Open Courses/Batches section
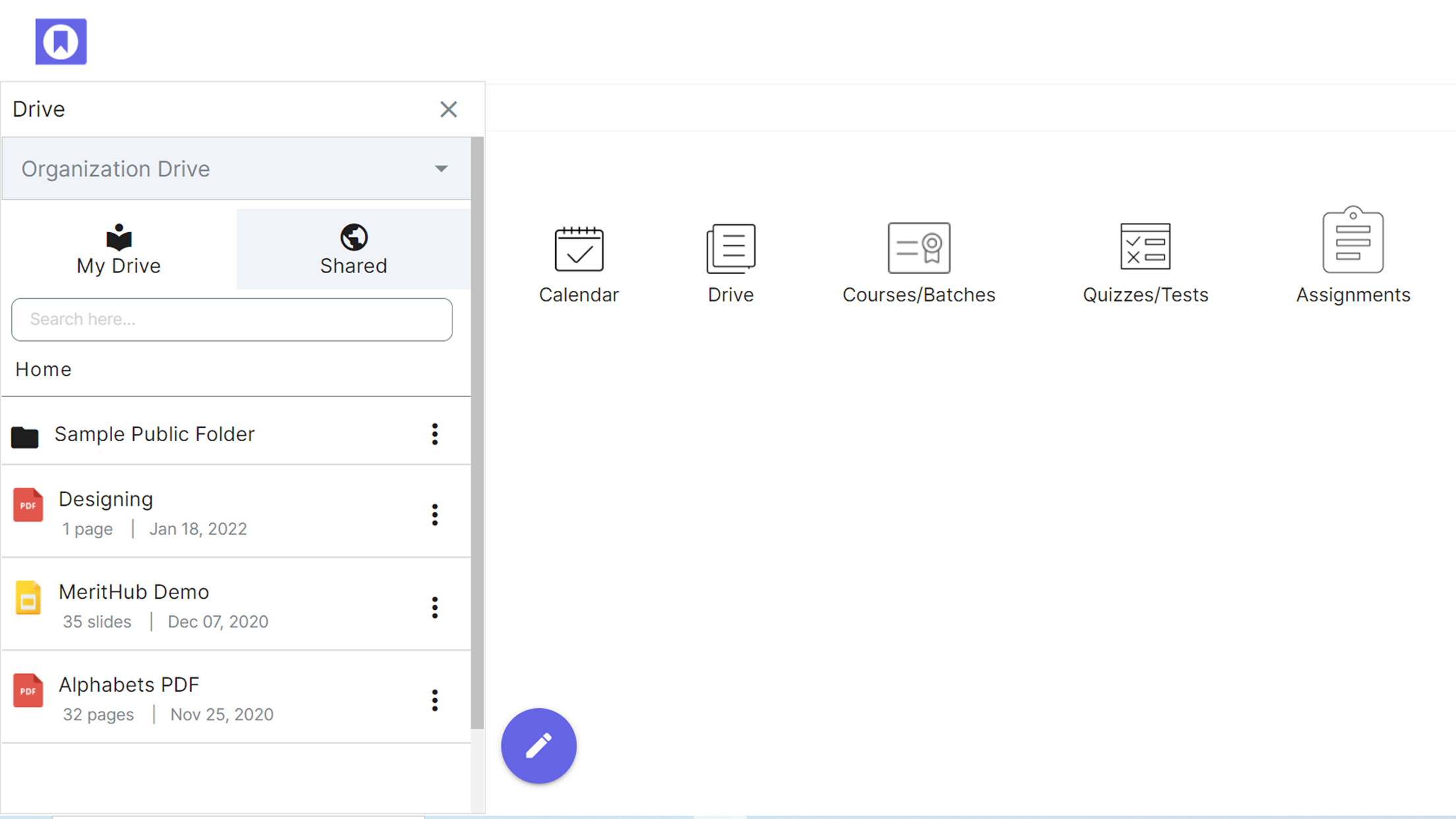The width and height of the screenshot is (1456, 819). tap(919, 261)
